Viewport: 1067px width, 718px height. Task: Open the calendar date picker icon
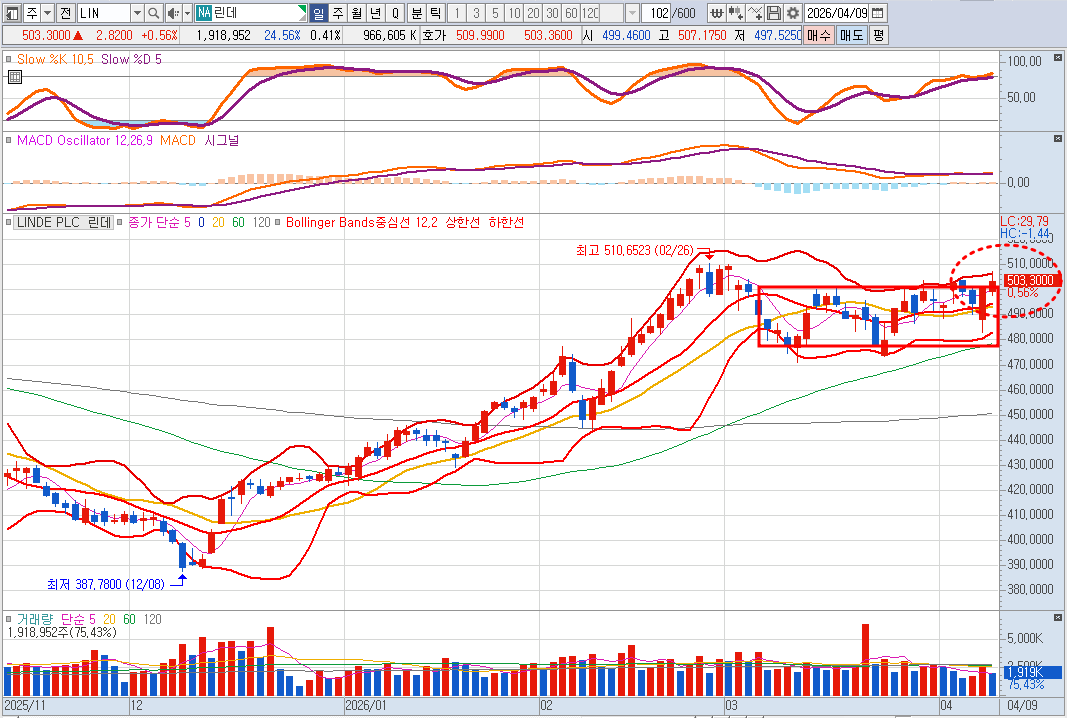pos(878,13)
